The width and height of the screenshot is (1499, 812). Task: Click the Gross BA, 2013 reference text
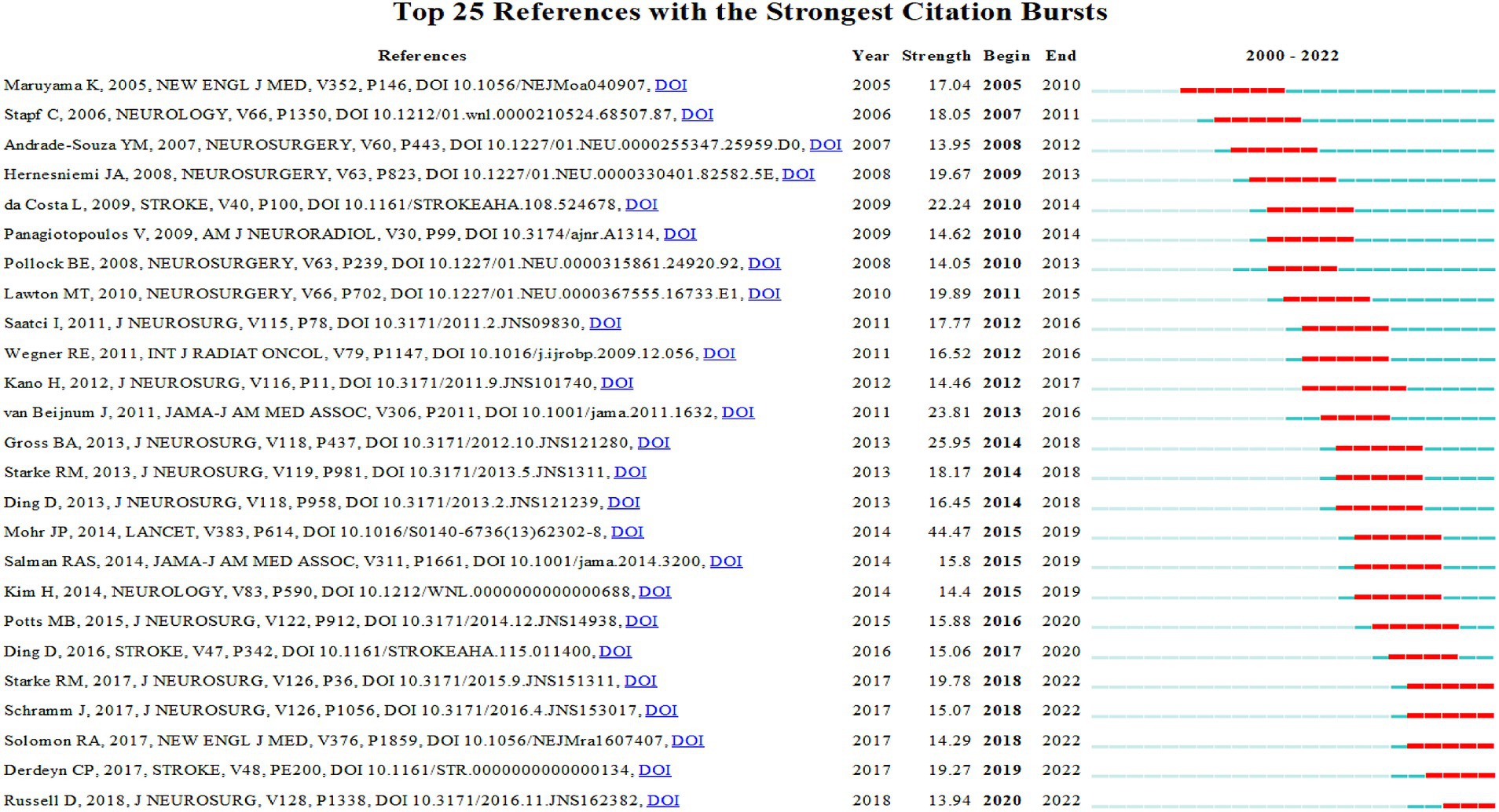coord(318,443)
